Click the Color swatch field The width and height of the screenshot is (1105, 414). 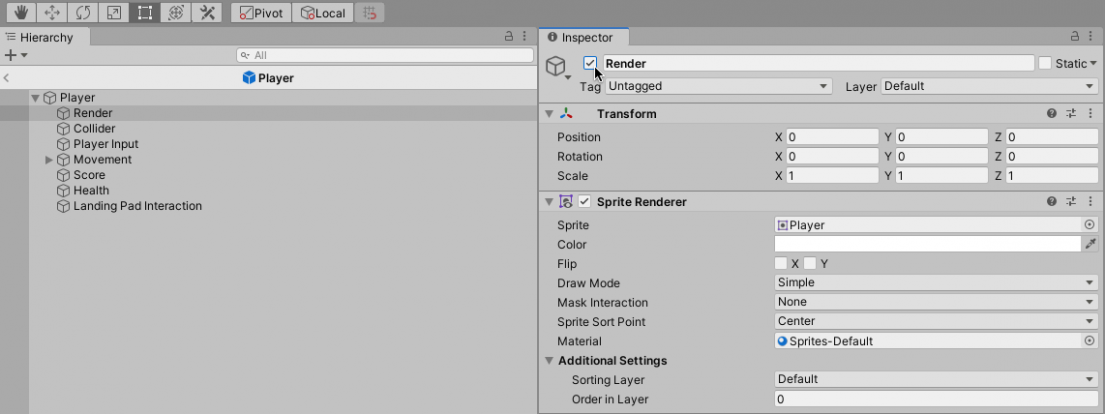tap(927, 244)
